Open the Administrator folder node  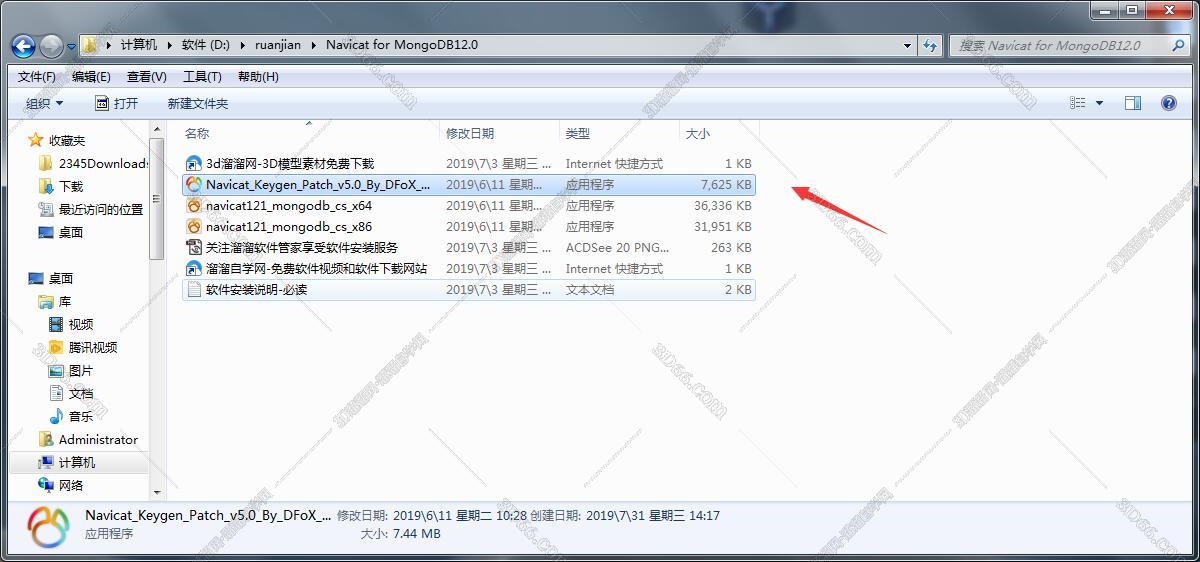click(x=98, y=439)
